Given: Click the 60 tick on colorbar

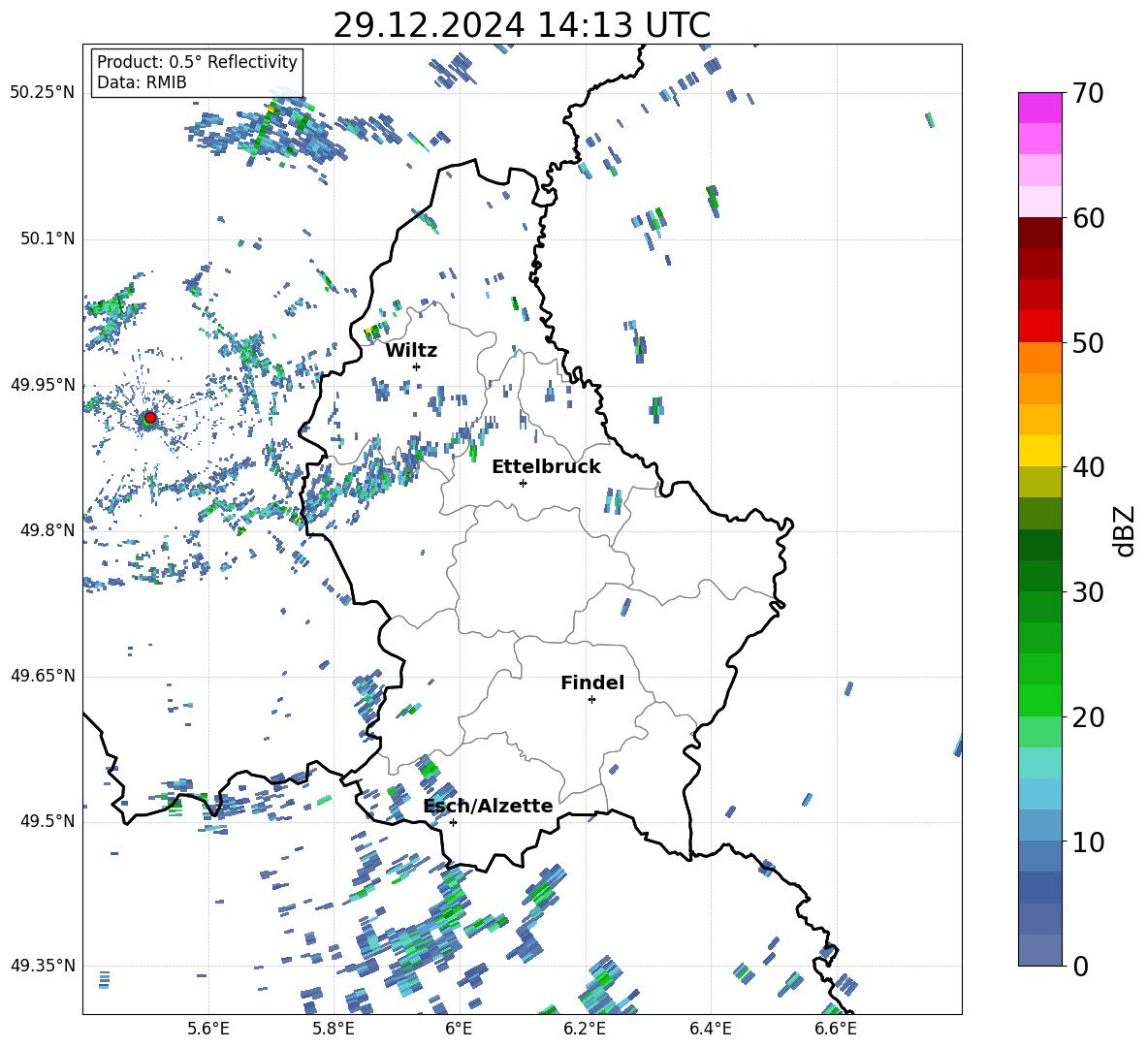Looking at the screenshot, I should click(x=1089, y=218).
